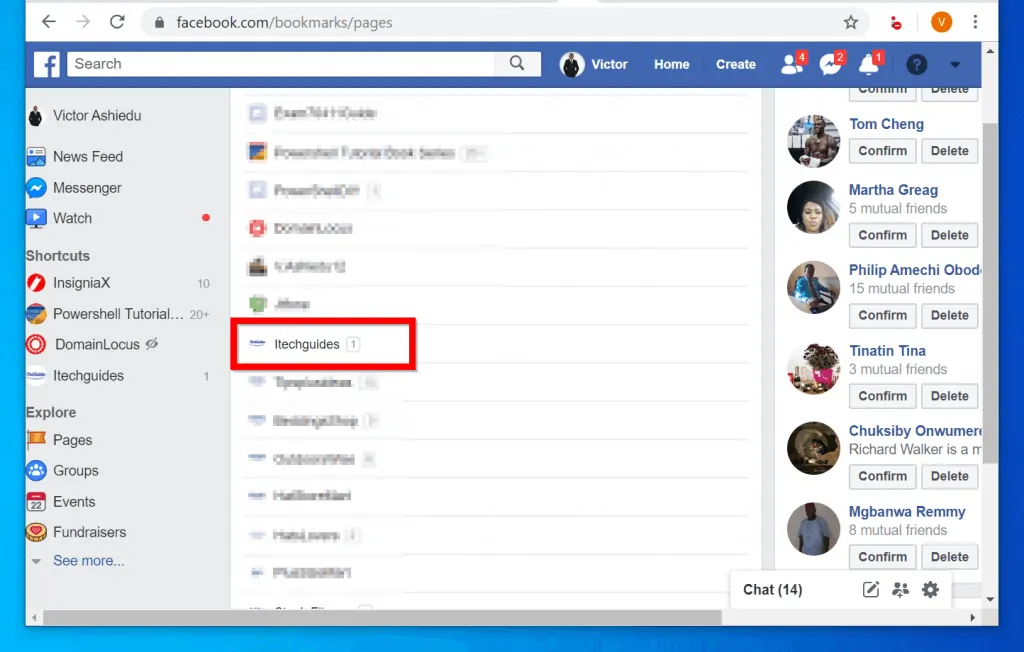Confirm Tom Cheng's friend request

coord(882,150)
